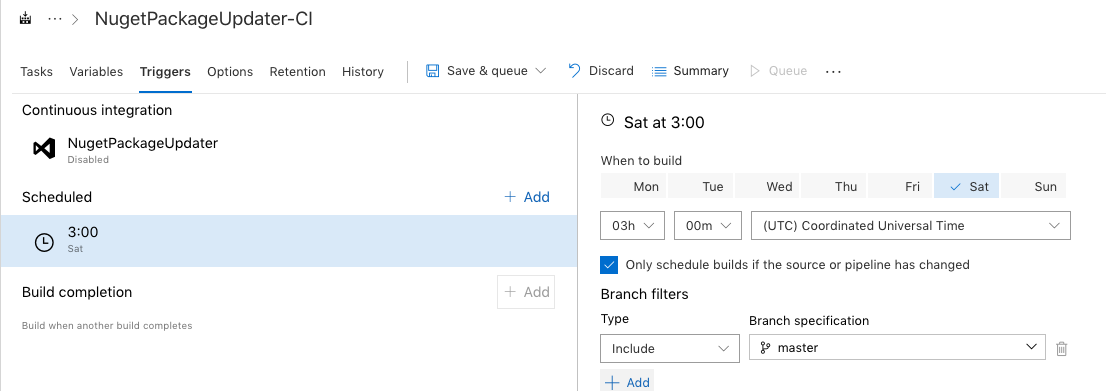Add a Build completion trigger
The width and height of the screenshot is (1106, 391).
point(526,292)
